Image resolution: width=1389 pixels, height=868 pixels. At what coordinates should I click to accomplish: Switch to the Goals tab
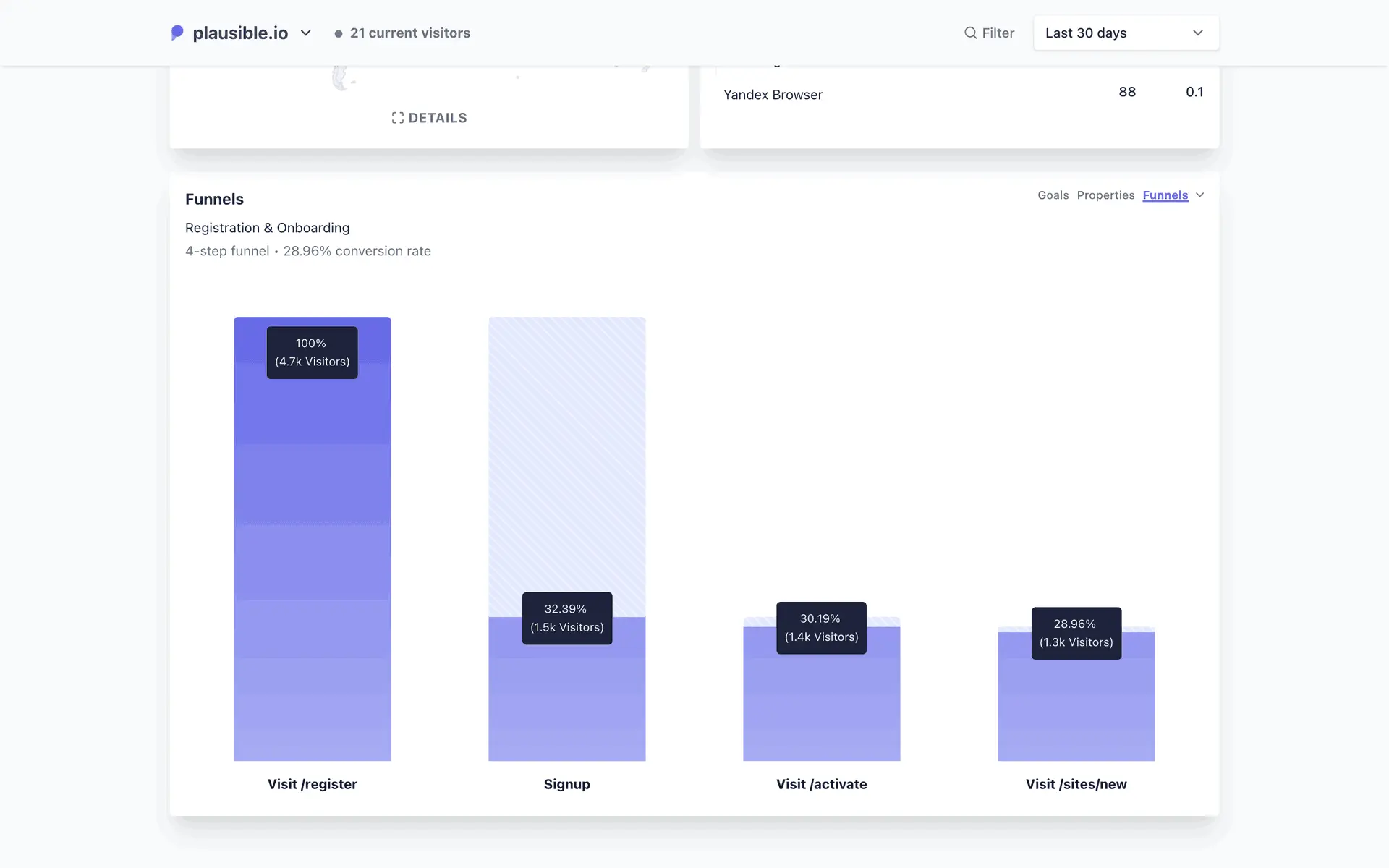(x=1053, y=195)
